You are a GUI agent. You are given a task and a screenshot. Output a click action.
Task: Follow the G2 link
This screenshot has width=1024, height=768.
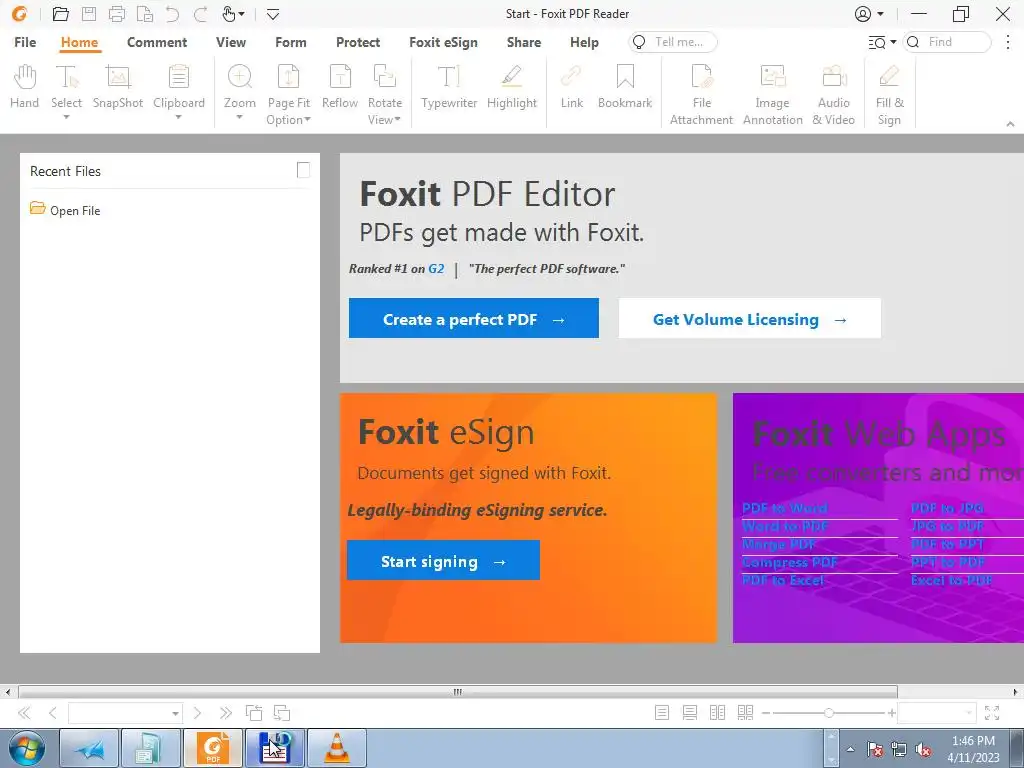click(x=436, y=268)
